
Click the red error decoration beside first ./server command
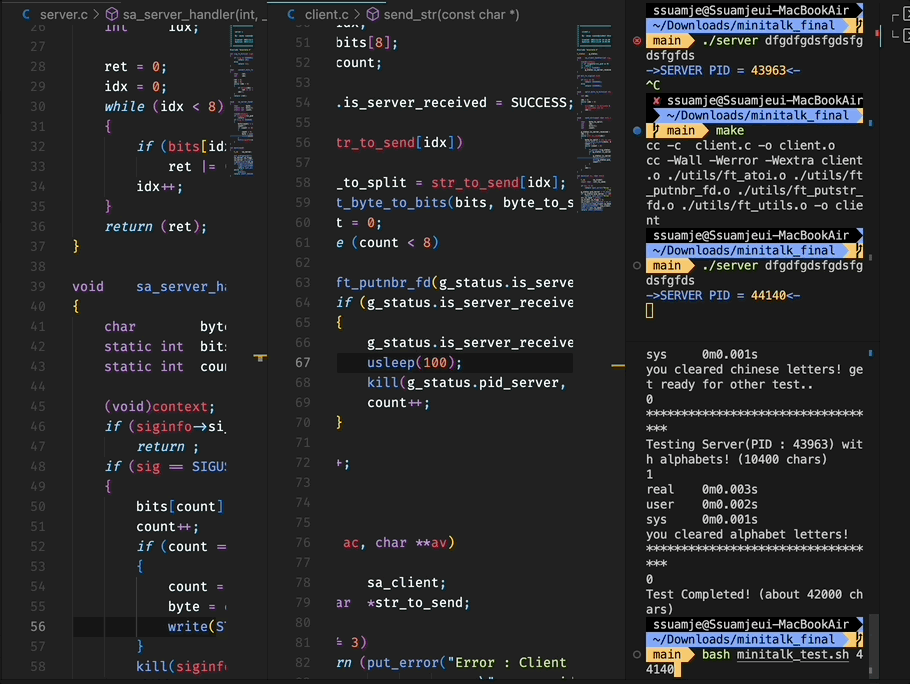[x=637, y=41]
